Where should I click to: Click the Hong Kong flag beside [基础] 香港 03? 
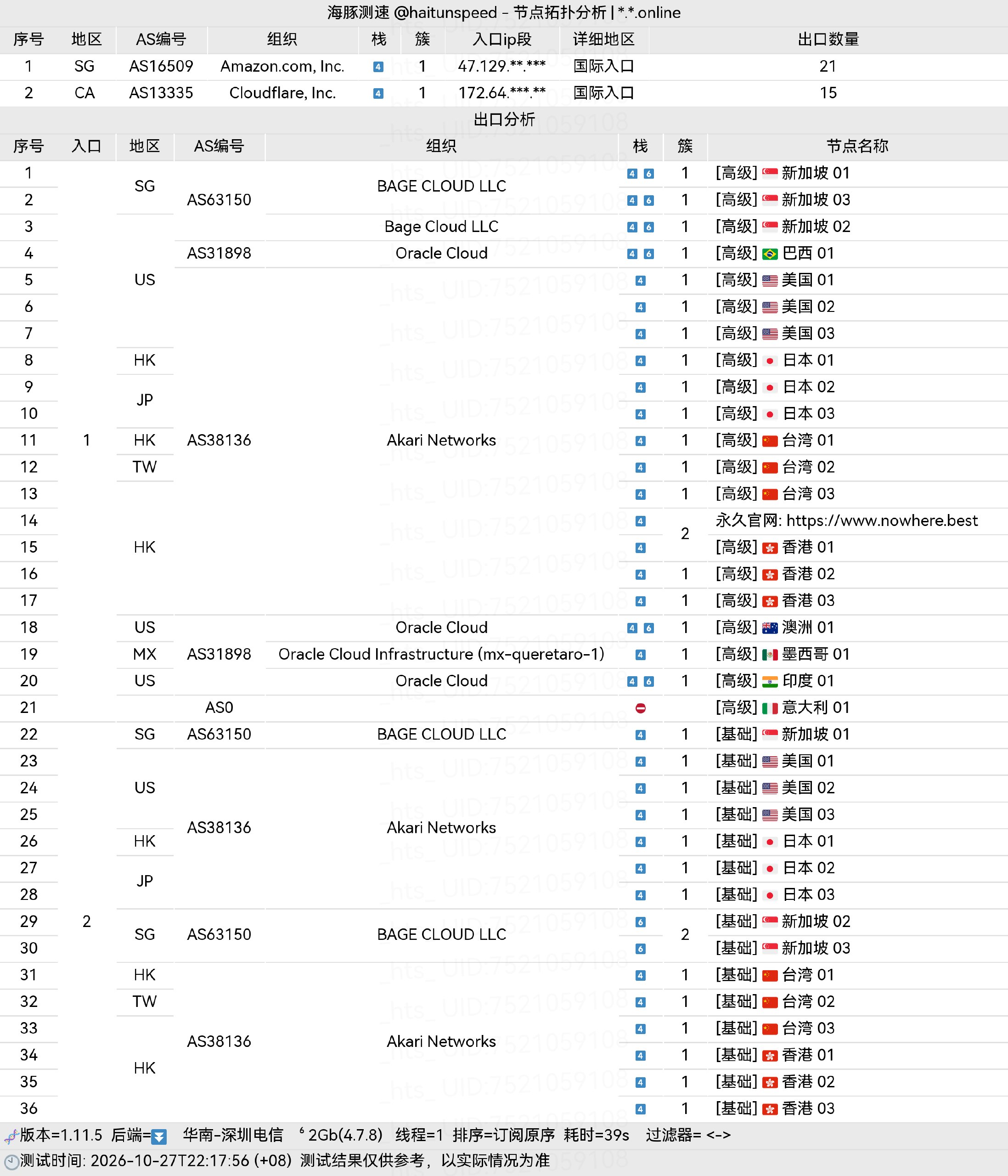point(770,1109)
